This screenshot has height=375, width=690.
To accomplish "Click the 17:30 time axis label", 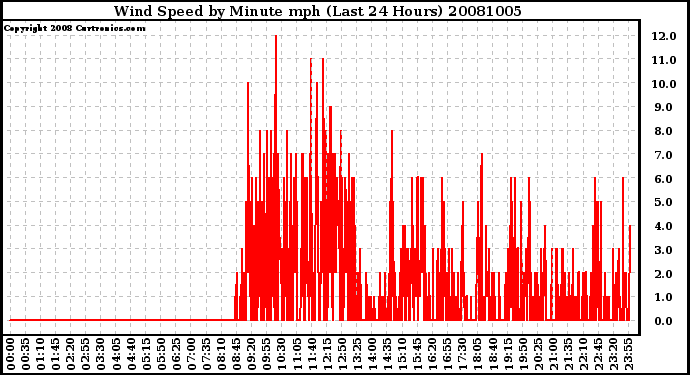I will click(x=462, y=354).
